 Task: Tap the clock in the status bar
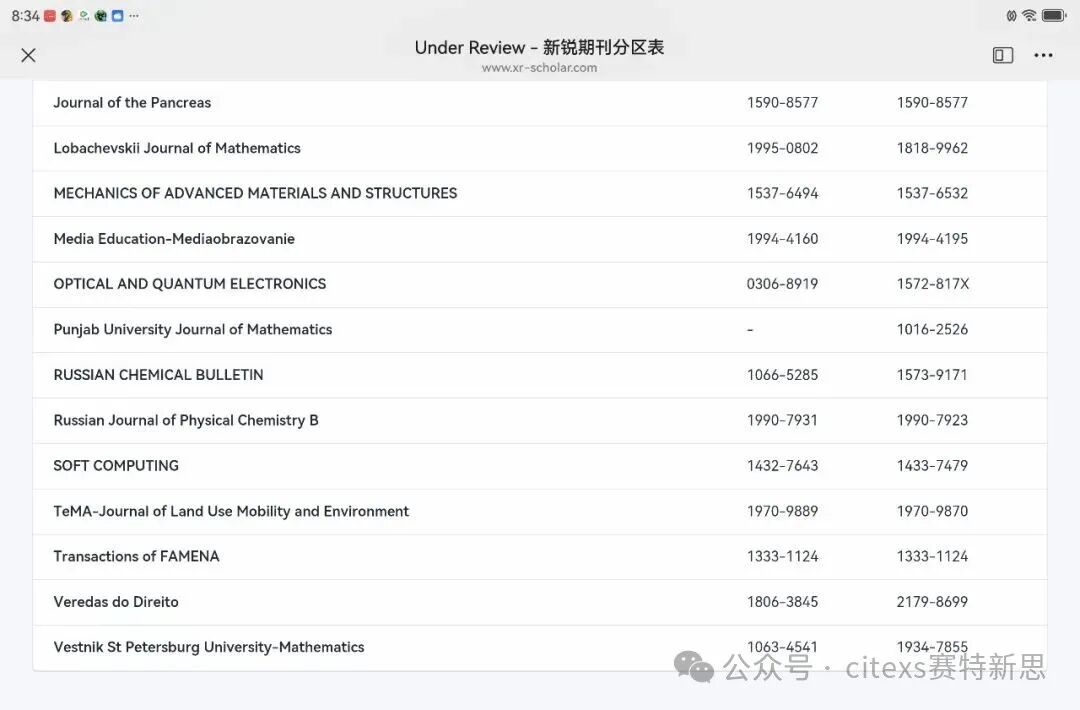[x=25, y=16]
